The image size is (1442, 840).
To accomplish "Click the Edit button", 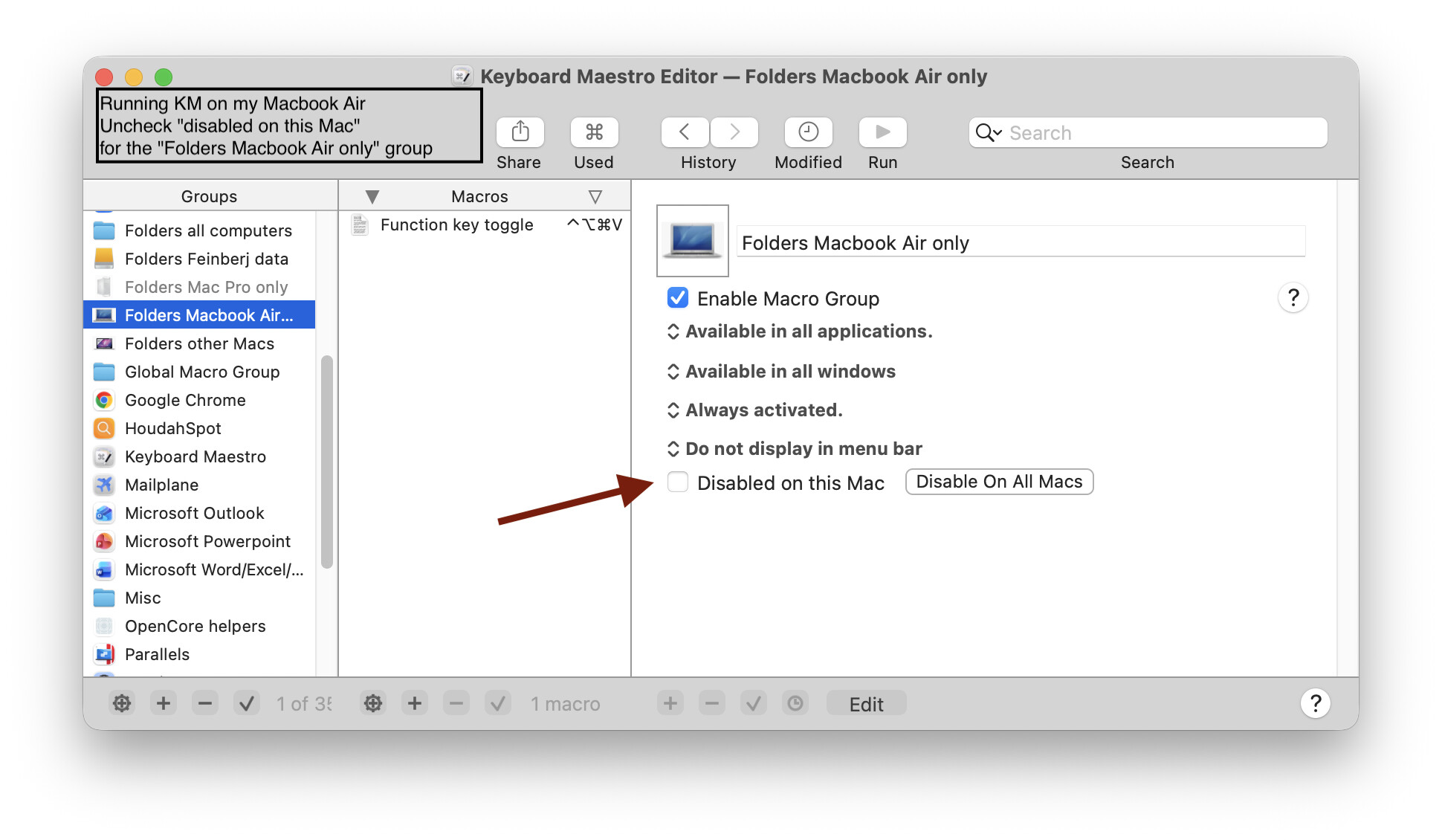I will click(866, 704).
